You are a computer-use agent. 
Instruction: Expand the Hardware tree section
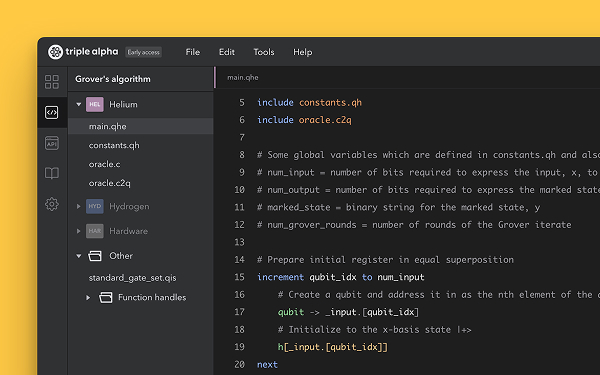(x=78, y=231)
